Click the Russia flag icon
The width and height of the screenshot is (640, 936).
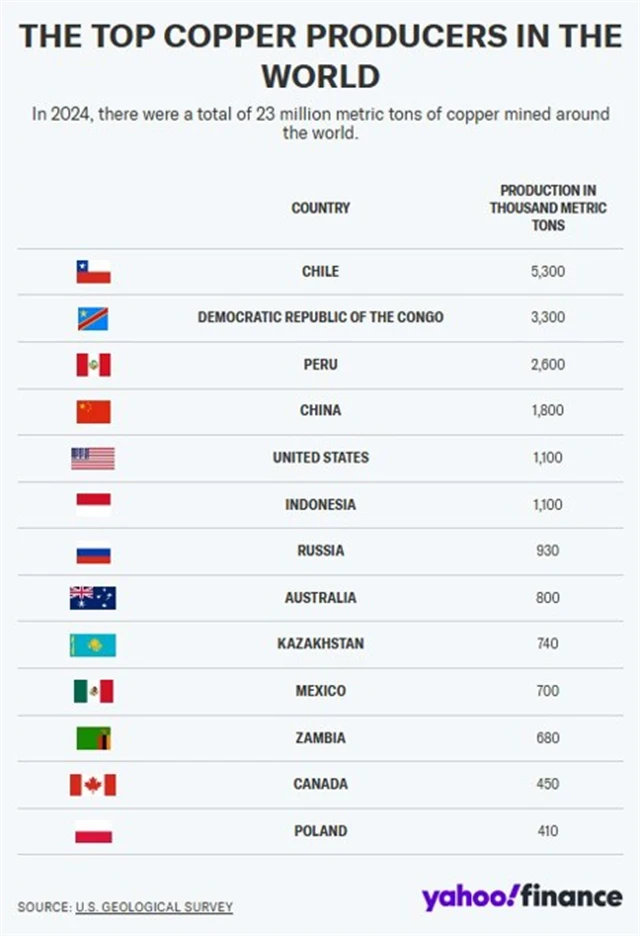pos(93,551)
